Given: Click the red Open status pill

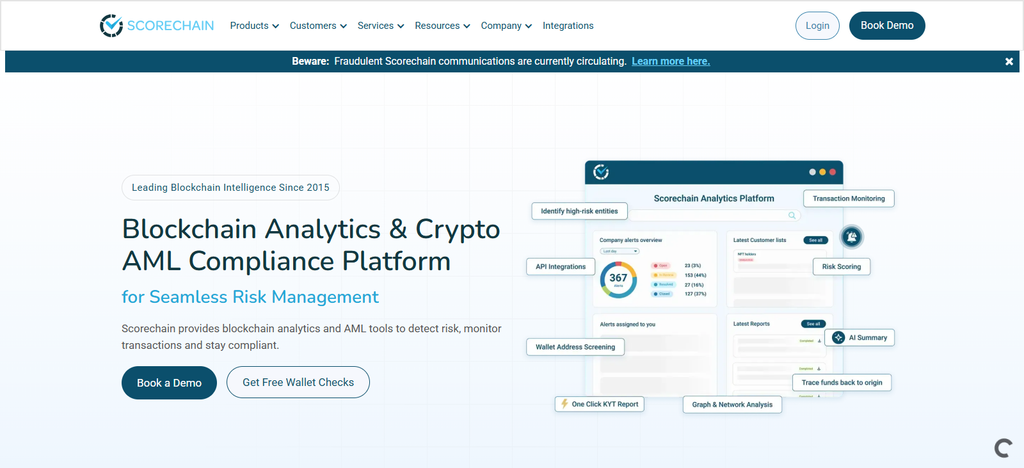Looking at the screenshot, I should tap(660, 266).
